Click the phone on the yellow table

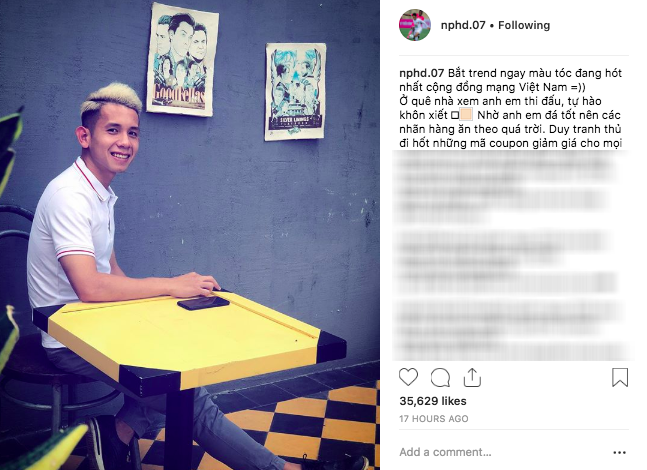click(x=204, y=302)
